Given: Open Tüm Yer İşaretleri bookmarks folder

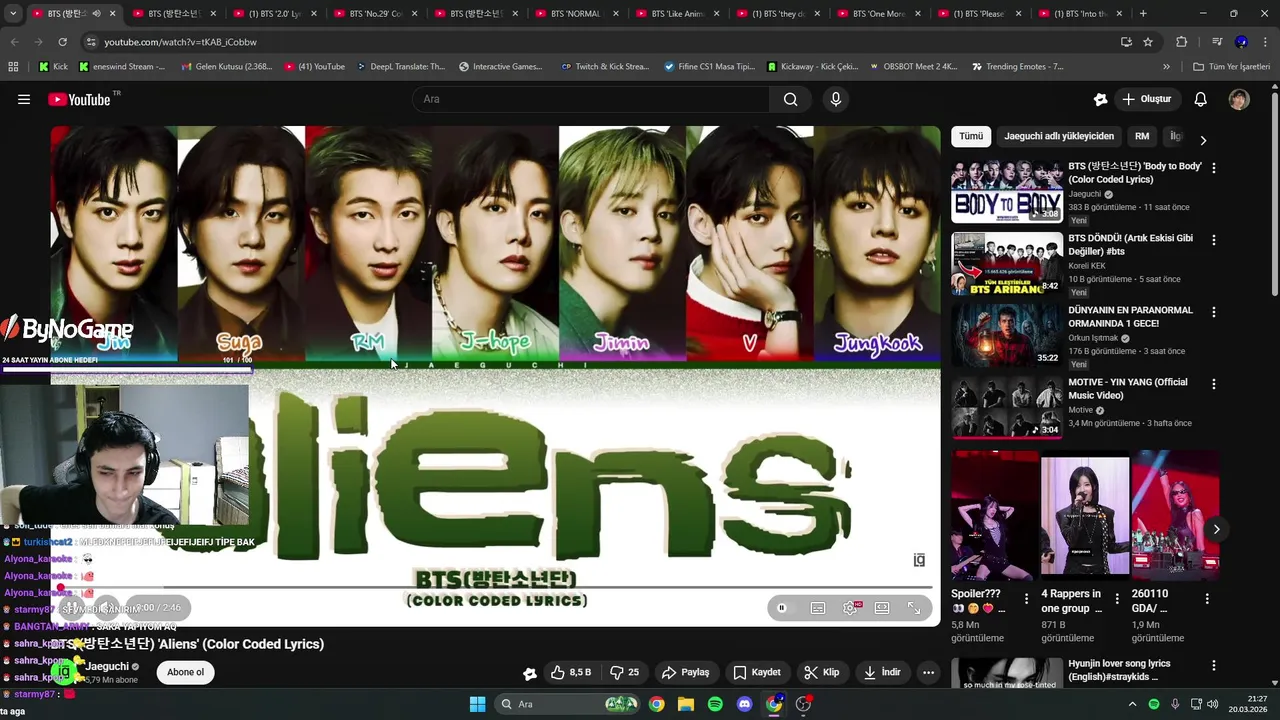Looking at the screenshot, I should 1232,67.
